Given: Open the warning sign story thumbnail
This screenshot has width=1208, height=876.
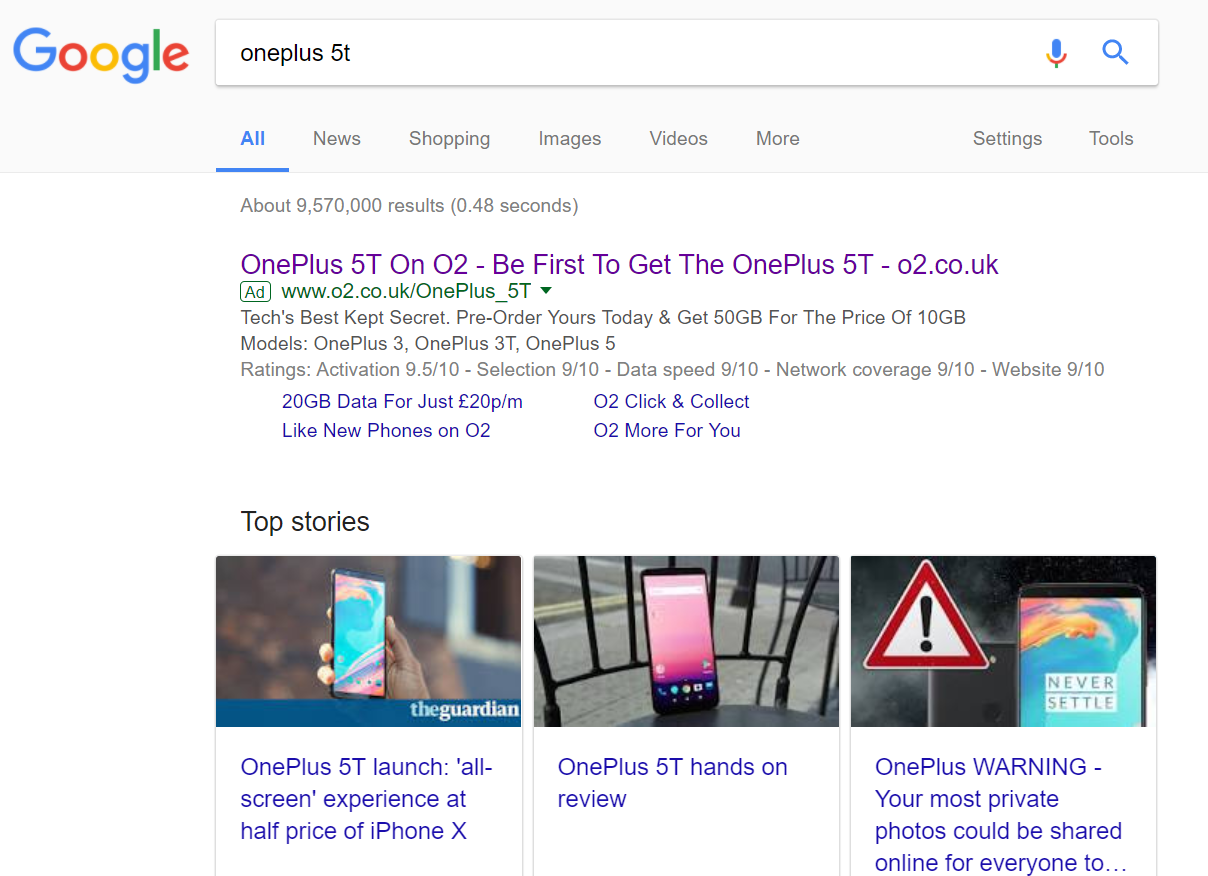Looking at the screenshot, I should 1003,641.
